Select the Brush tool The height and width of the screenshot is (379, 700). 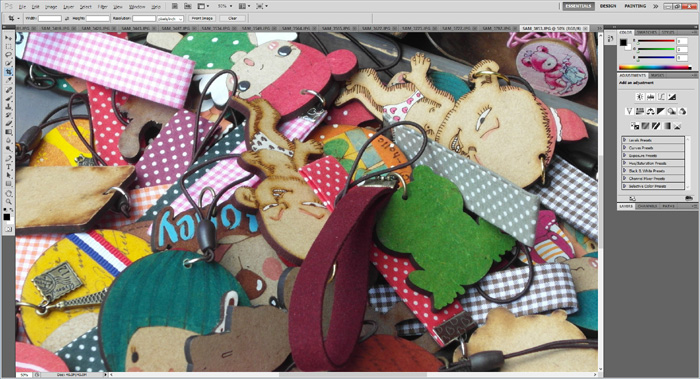[8, 99]
